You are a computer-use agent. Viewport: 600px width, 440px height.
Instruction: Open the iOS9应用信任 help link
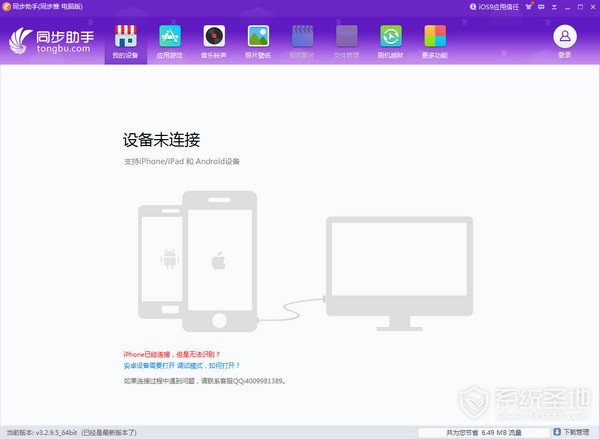[x=494, y=7]
